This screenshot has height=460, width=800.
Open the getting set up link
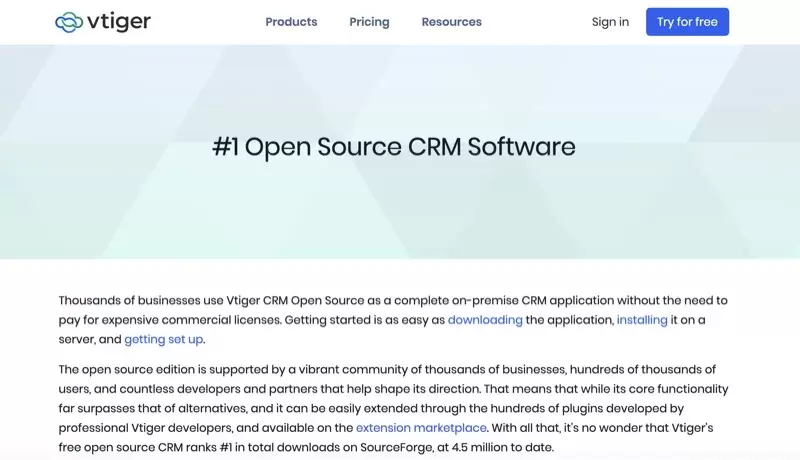[164, 339]
